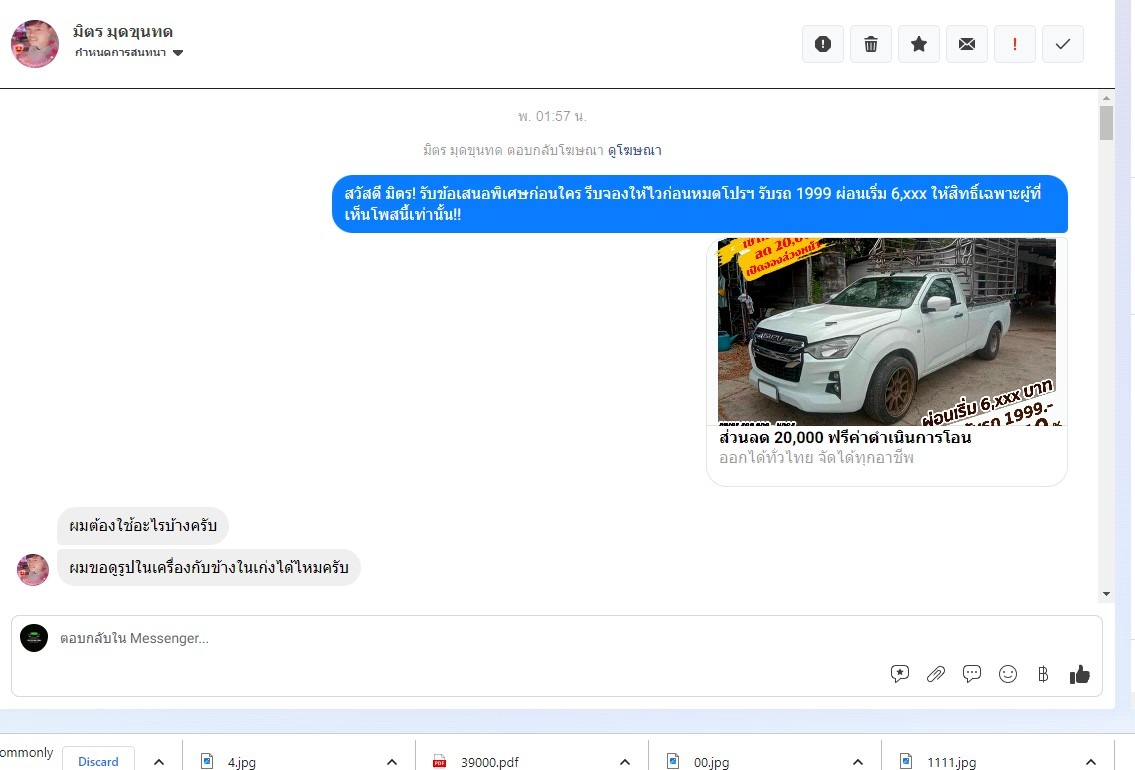The width and height of the screenshot is (1135, 770).
Task: Attach a file with paperclip icon
Action: (x=936, y=674)
